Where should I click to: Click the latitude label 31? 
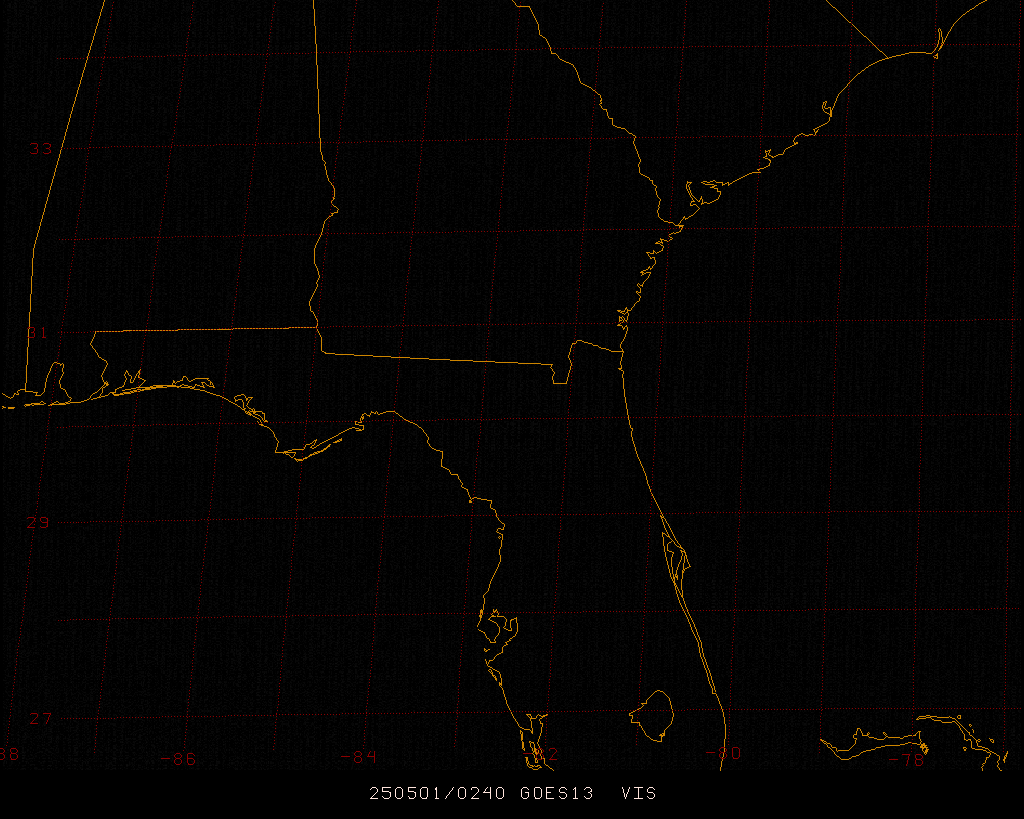point(38,333)
